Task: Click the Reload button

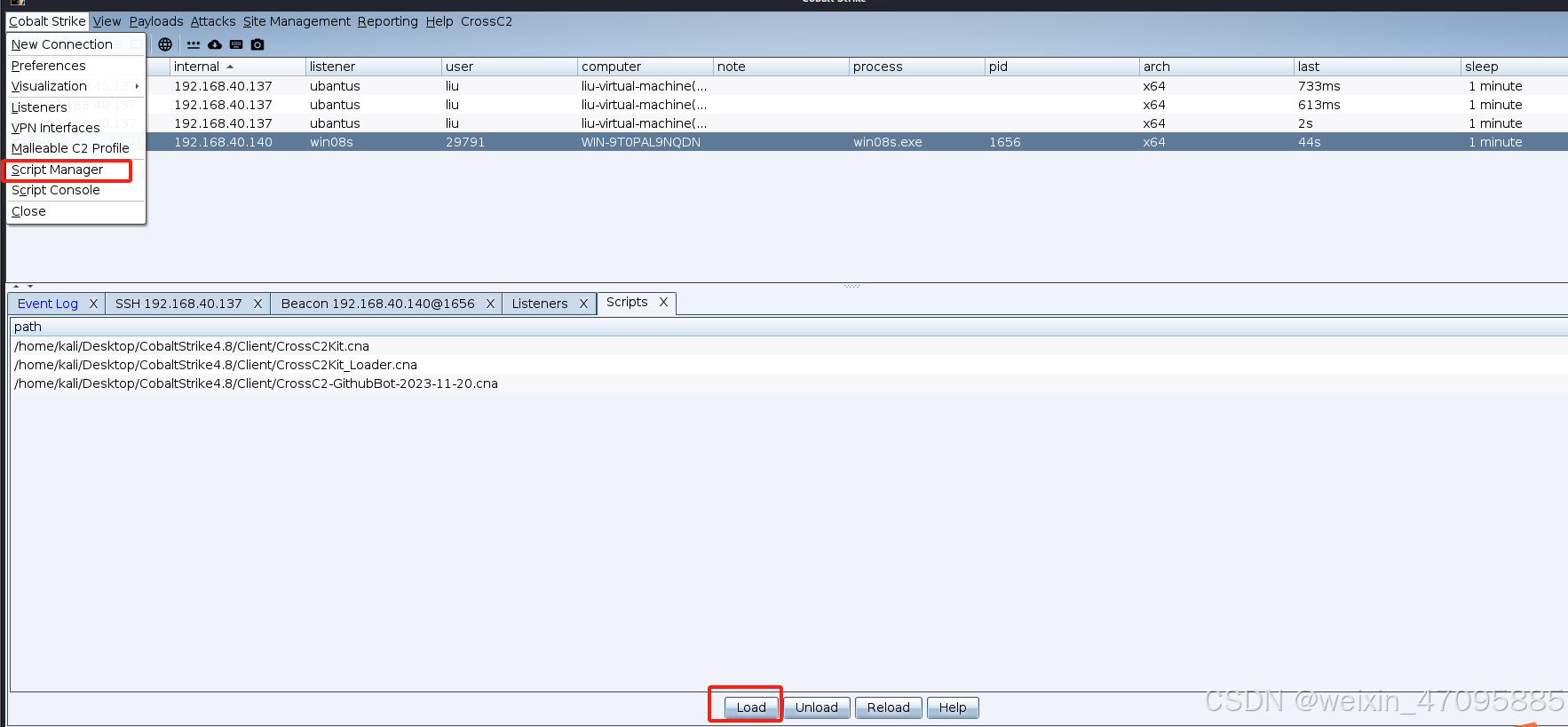Action: tap(889, 707)
